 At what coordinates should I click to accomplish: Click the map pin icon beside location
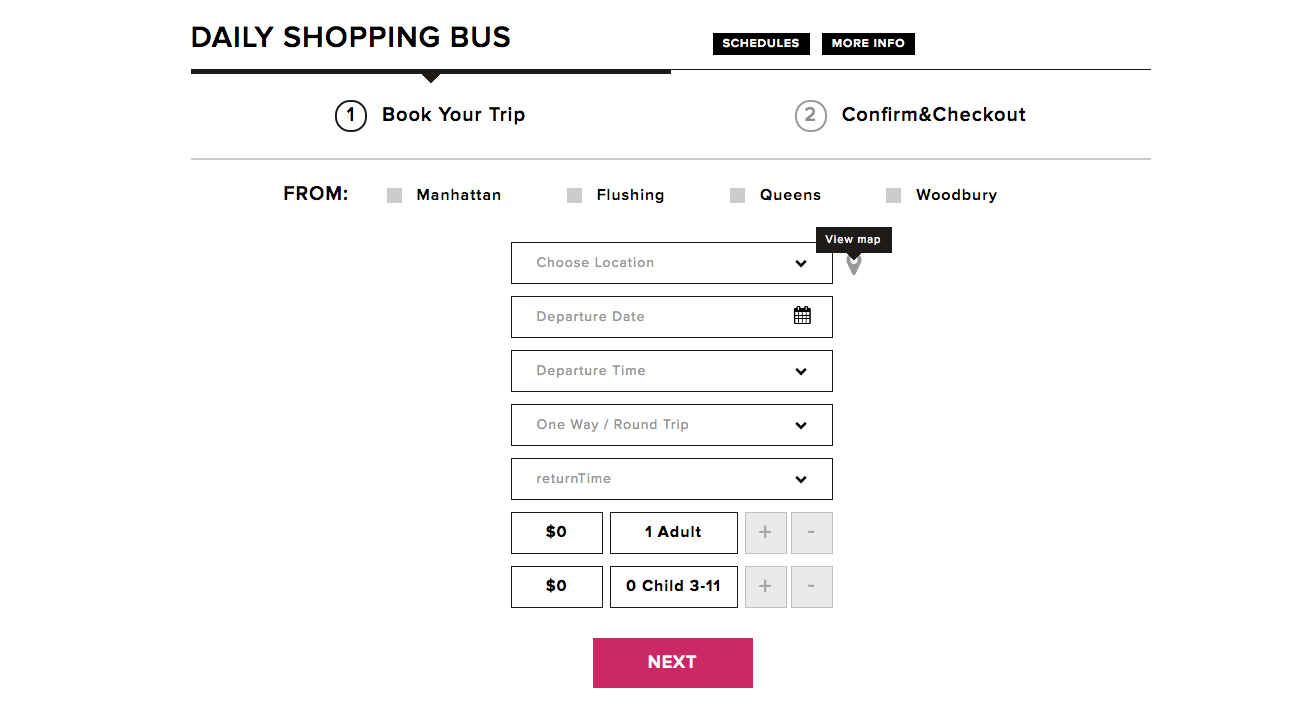pos(853,265)
